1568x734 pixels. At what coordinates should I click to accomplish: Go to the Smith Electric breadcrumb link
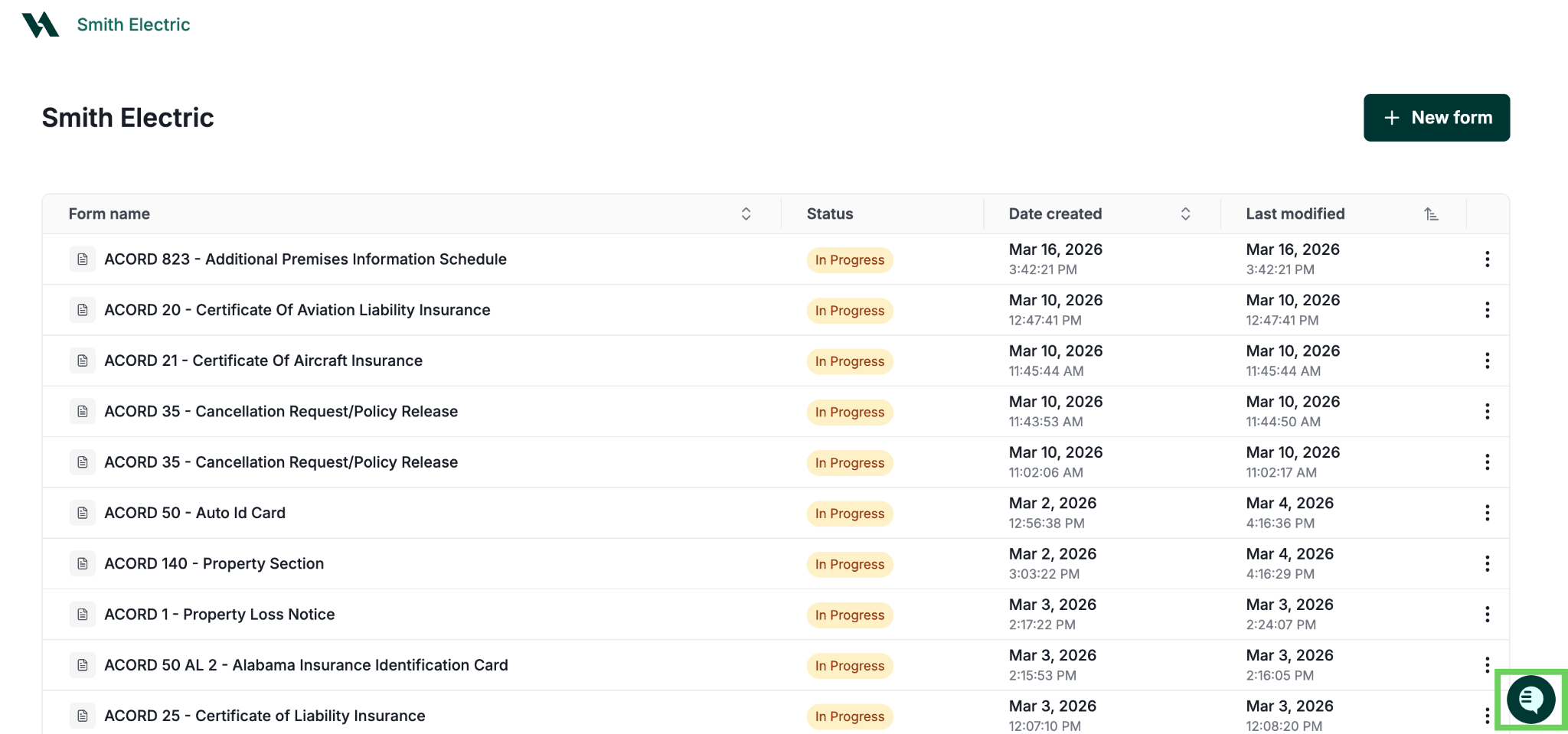[x=133, y=24]
